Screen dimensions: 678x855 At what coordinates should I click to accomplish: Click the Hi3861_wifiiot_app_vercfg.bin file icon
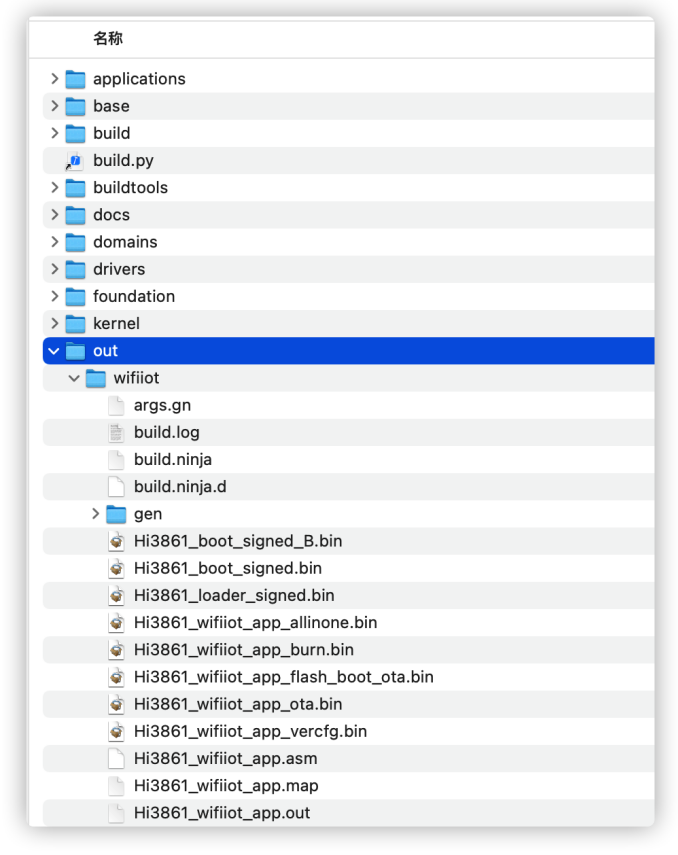(116, 732)
